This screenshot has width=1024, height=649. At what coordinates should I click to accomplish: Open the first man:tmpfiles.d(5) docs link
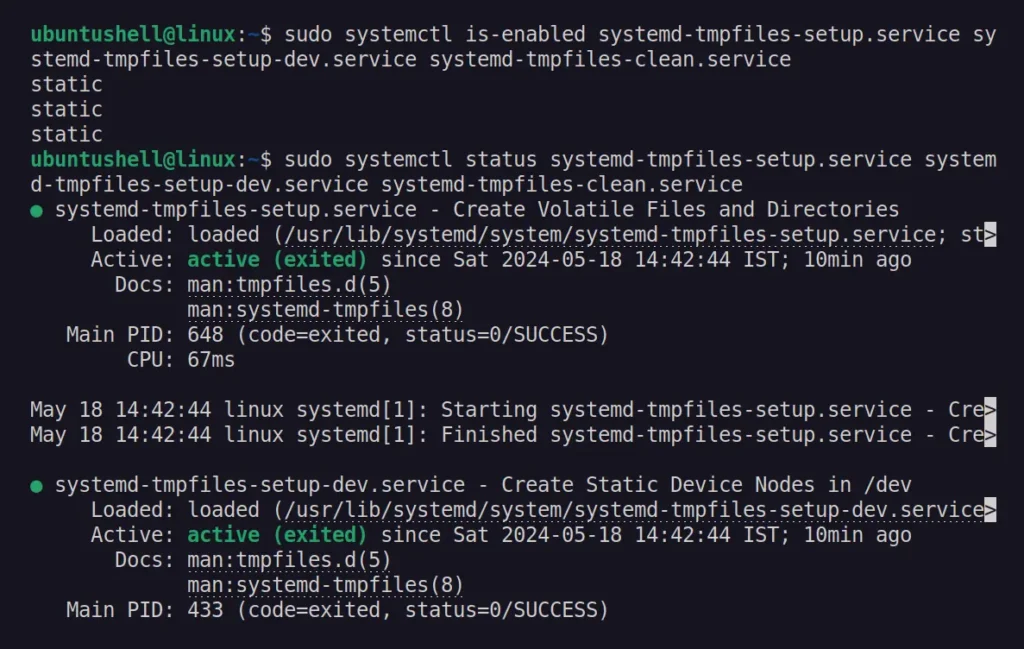[289, 285]
